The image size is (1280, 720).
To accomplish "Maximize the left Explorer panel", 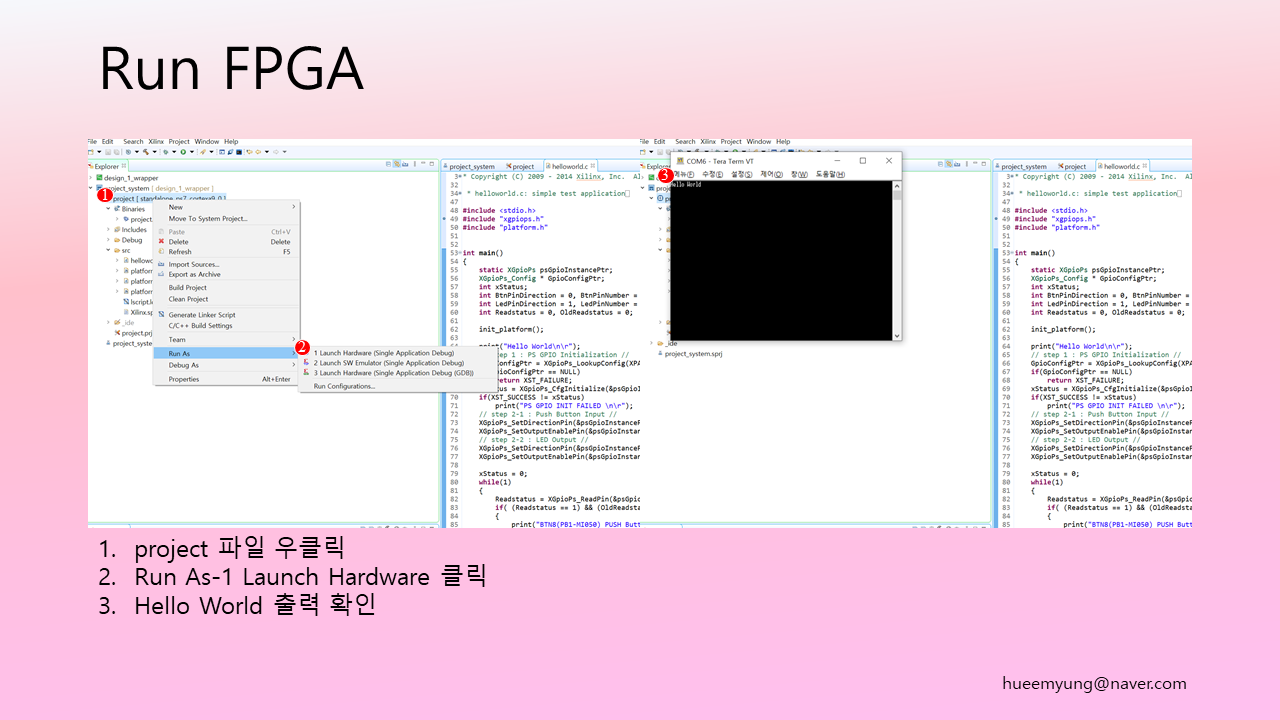I will click(x=433, y=165).
